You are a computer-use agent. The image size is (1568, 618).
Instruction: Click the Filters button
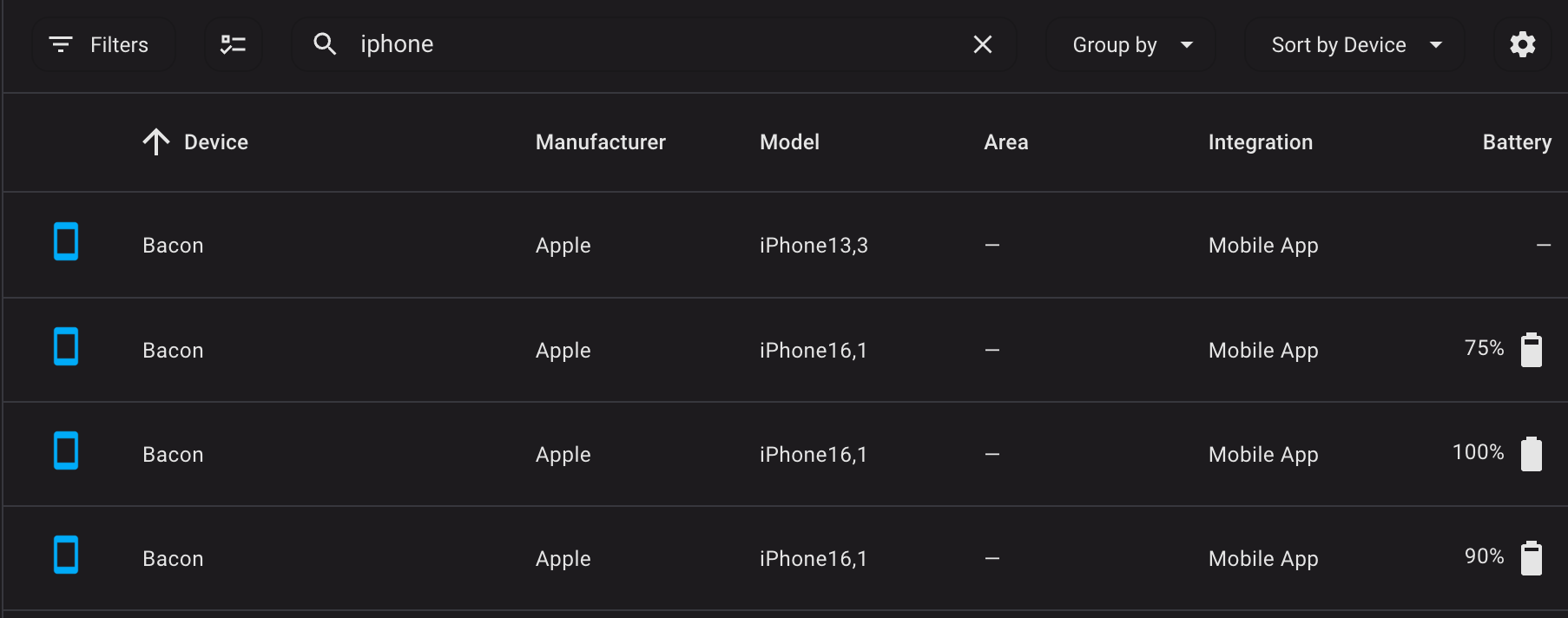tap(103, 44)
